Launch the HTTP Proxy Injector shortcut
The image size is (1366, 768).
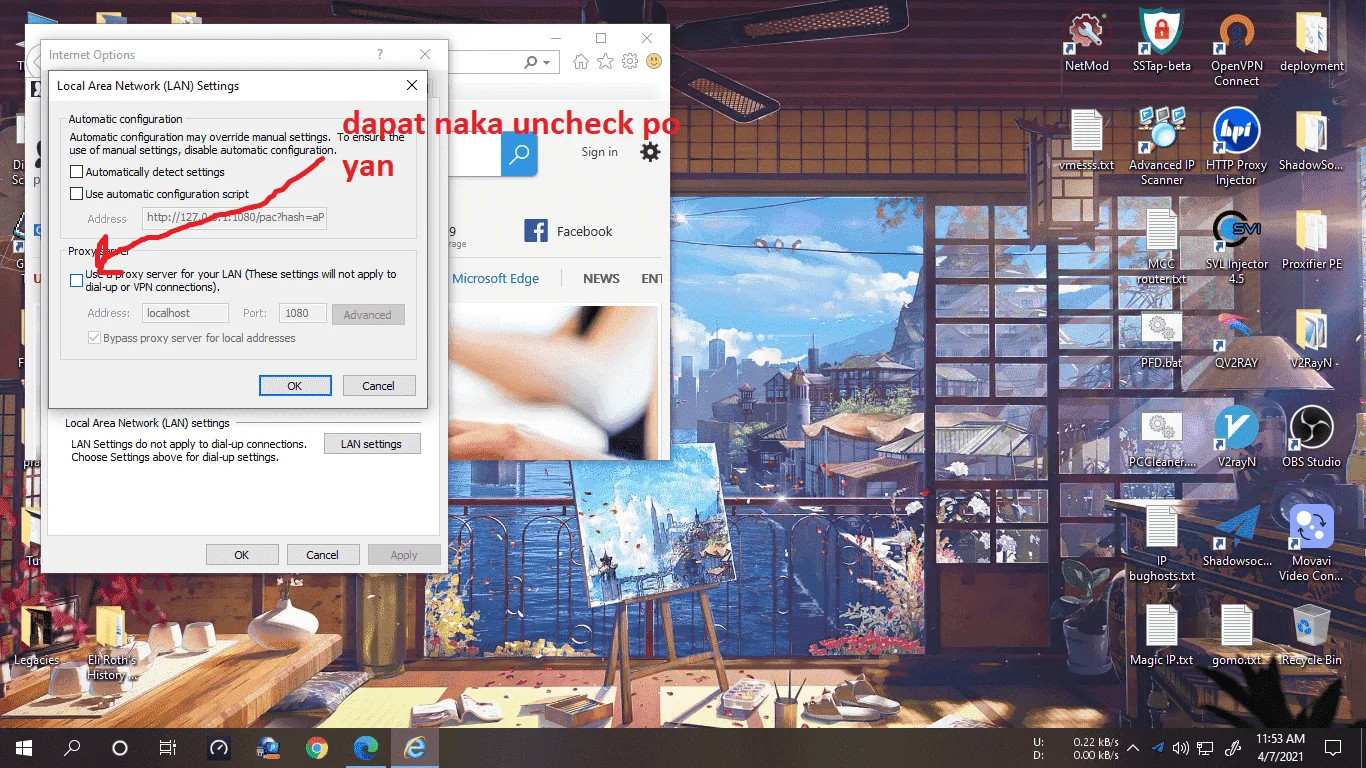[1237, 147]
